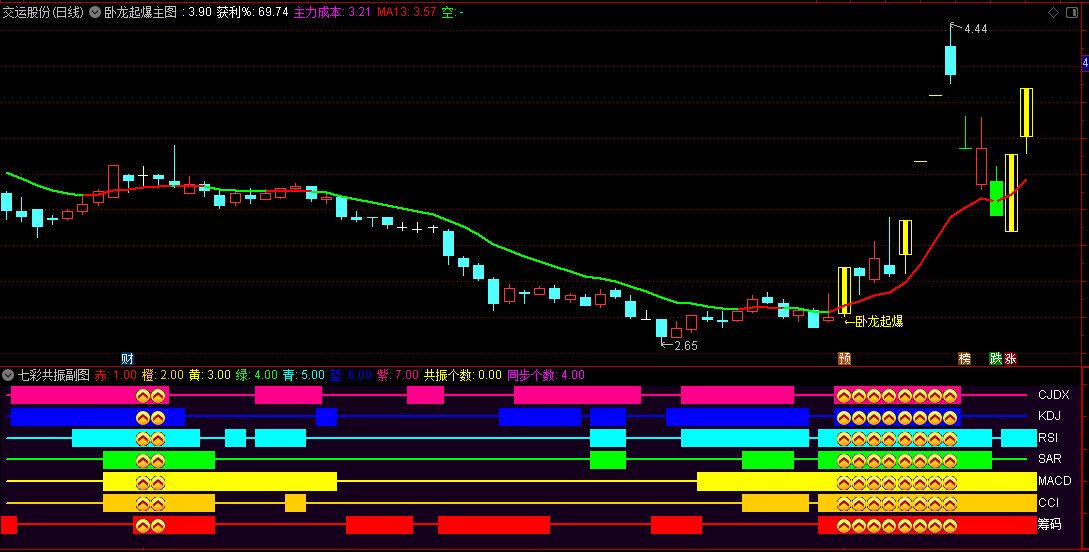Click the 七彩共振副图 indicator name
This screenshot has width=1089, height=552.
[54, 375]
